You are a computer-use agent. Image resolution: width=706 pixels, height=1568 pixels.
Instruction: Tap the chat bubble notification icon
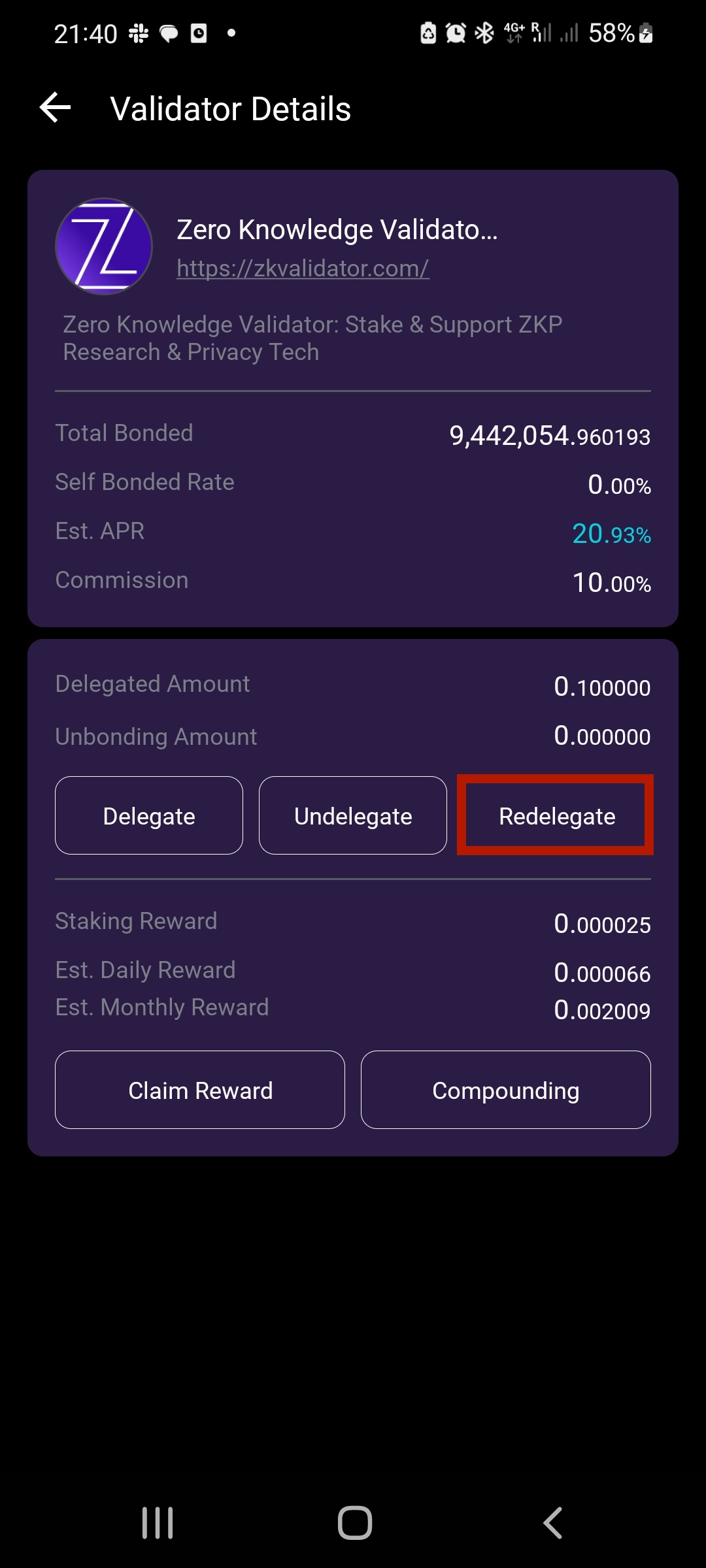[x=169, y=33]
